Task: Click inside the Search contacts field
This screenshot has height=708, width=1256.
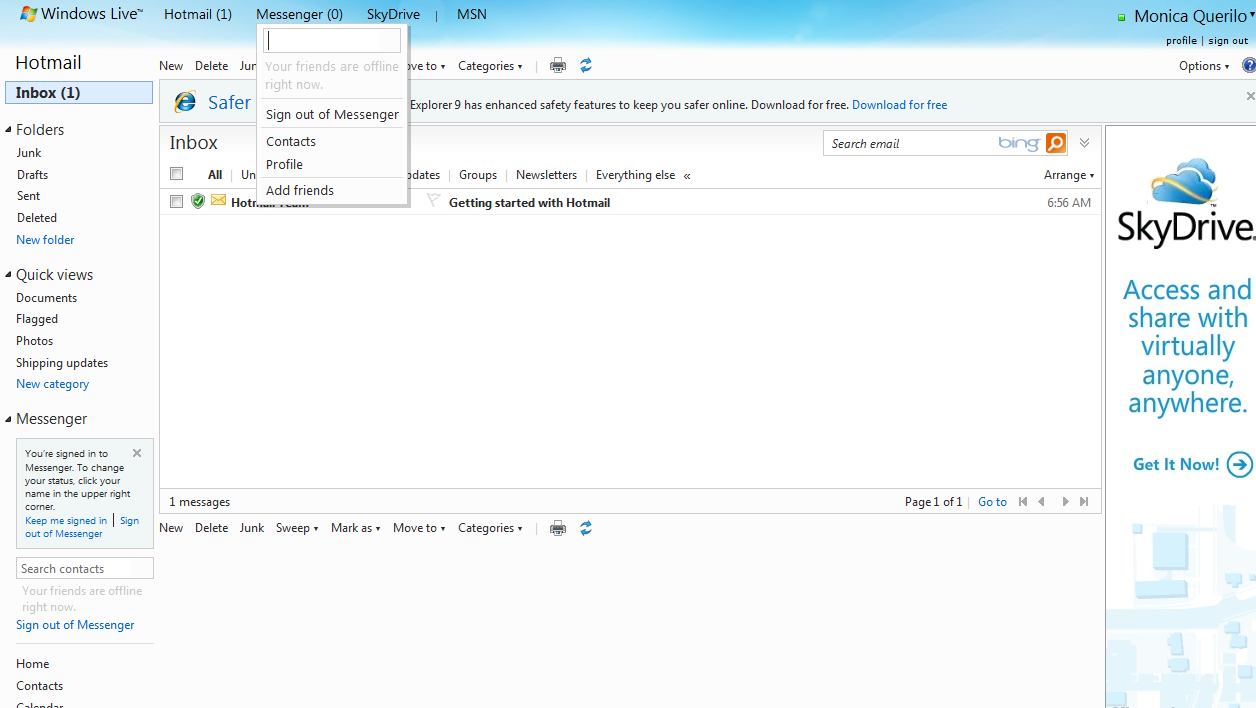Action: tap(84, 567)
